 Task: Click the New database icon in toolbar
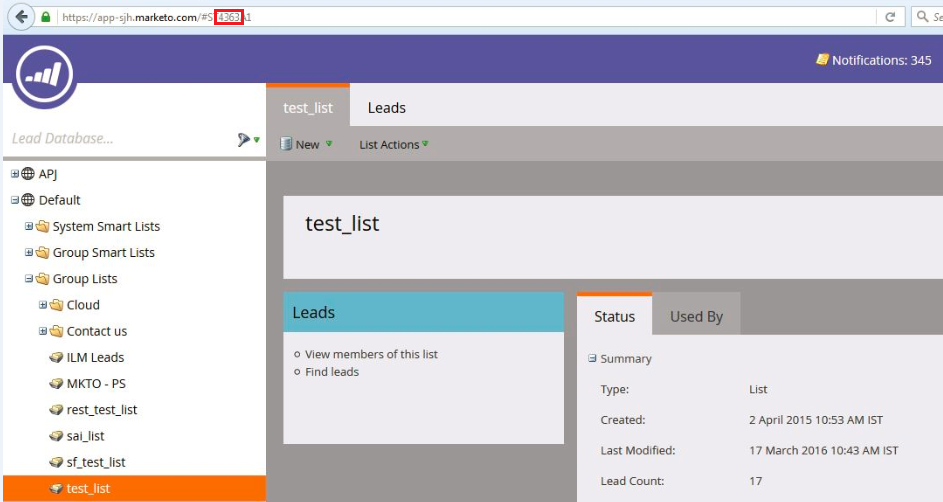pyautogui.click(x=286, y=144)
